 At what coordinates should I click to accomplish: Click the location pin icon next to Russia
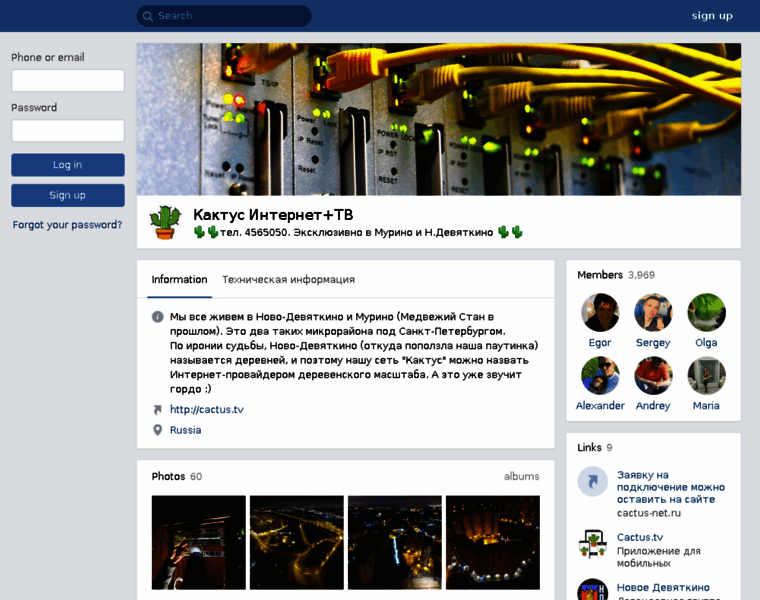[158, 430]
